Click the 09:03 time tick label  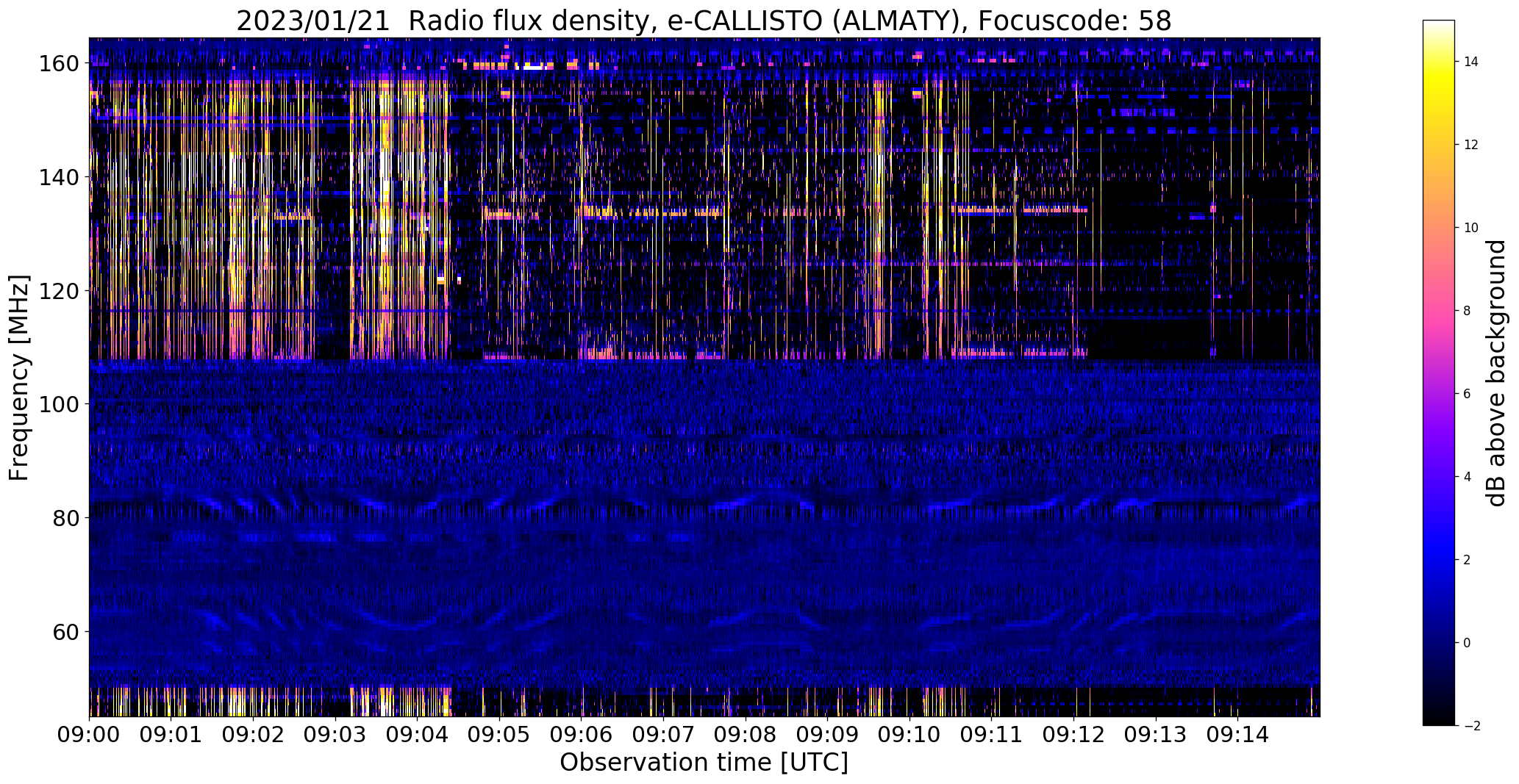pyautogui.click(x=335, y=735)
